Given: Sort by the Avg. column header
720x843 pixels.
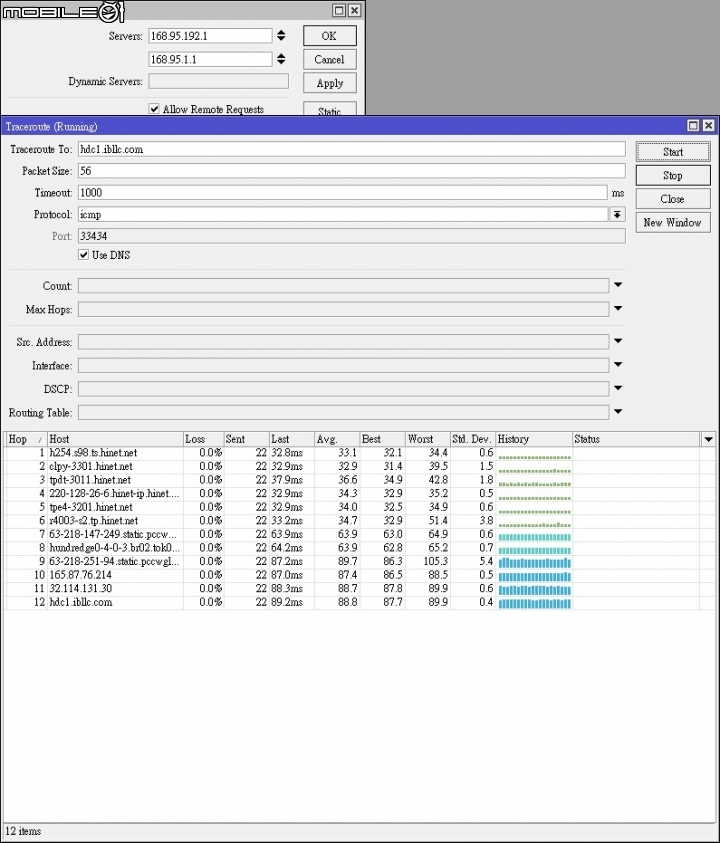Looking at the screenshot, I should point(337,439).
